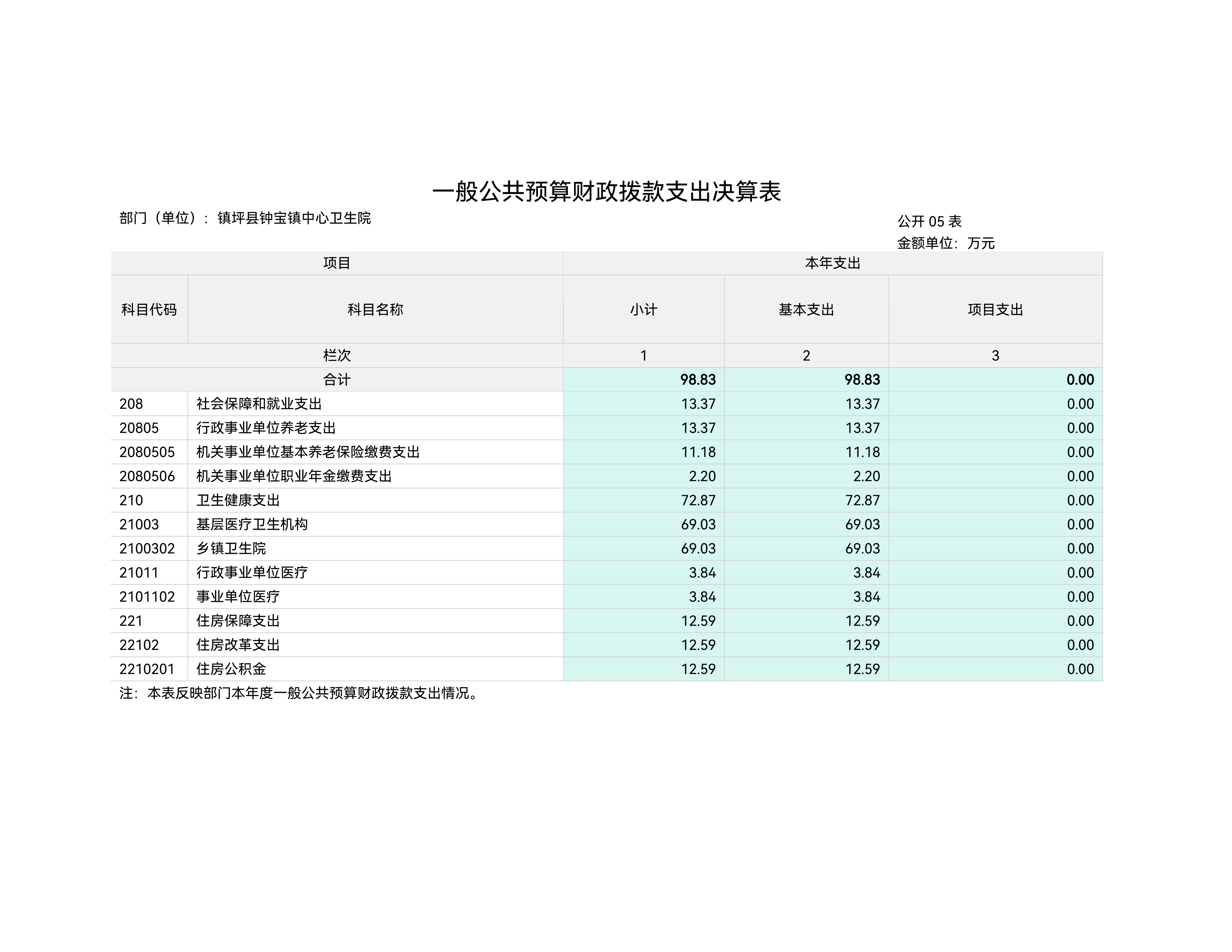Image resolution: width=1232 pixels, height=952 pixels.
Task: Select the 项目 header cell
Action: click(337, 263)
